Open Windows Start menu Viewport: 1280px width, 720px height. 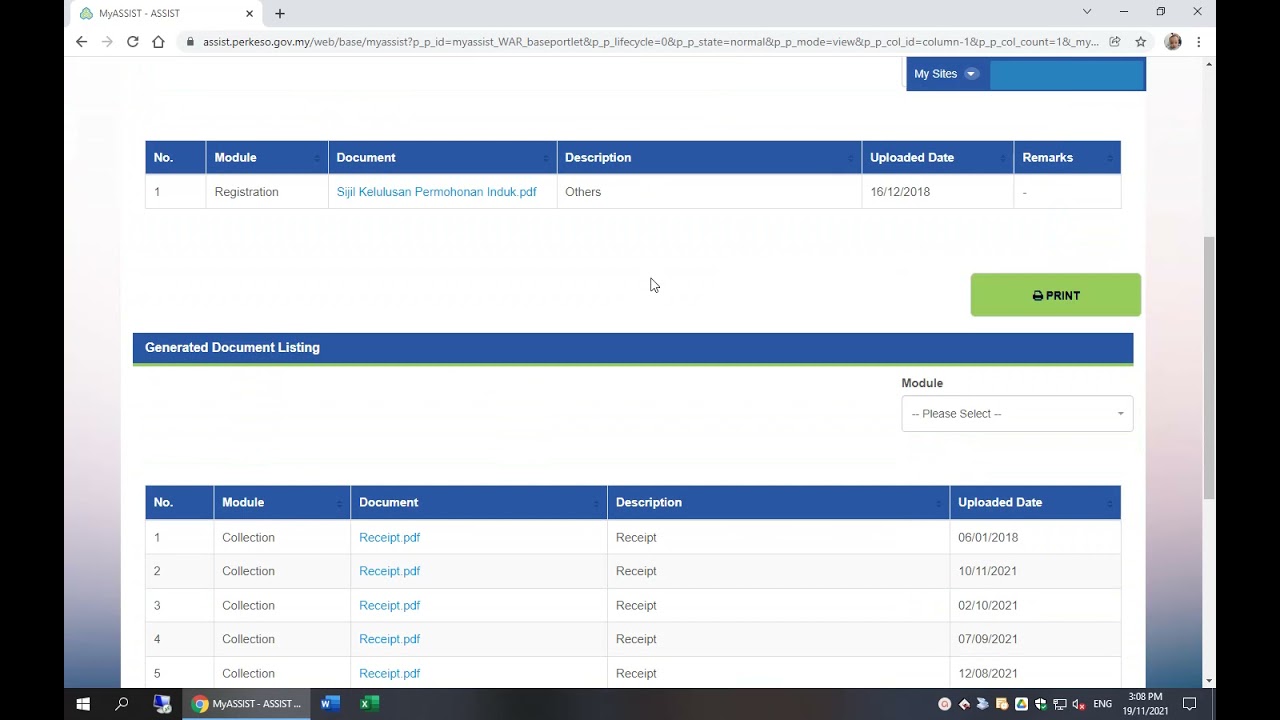(83, 704)
